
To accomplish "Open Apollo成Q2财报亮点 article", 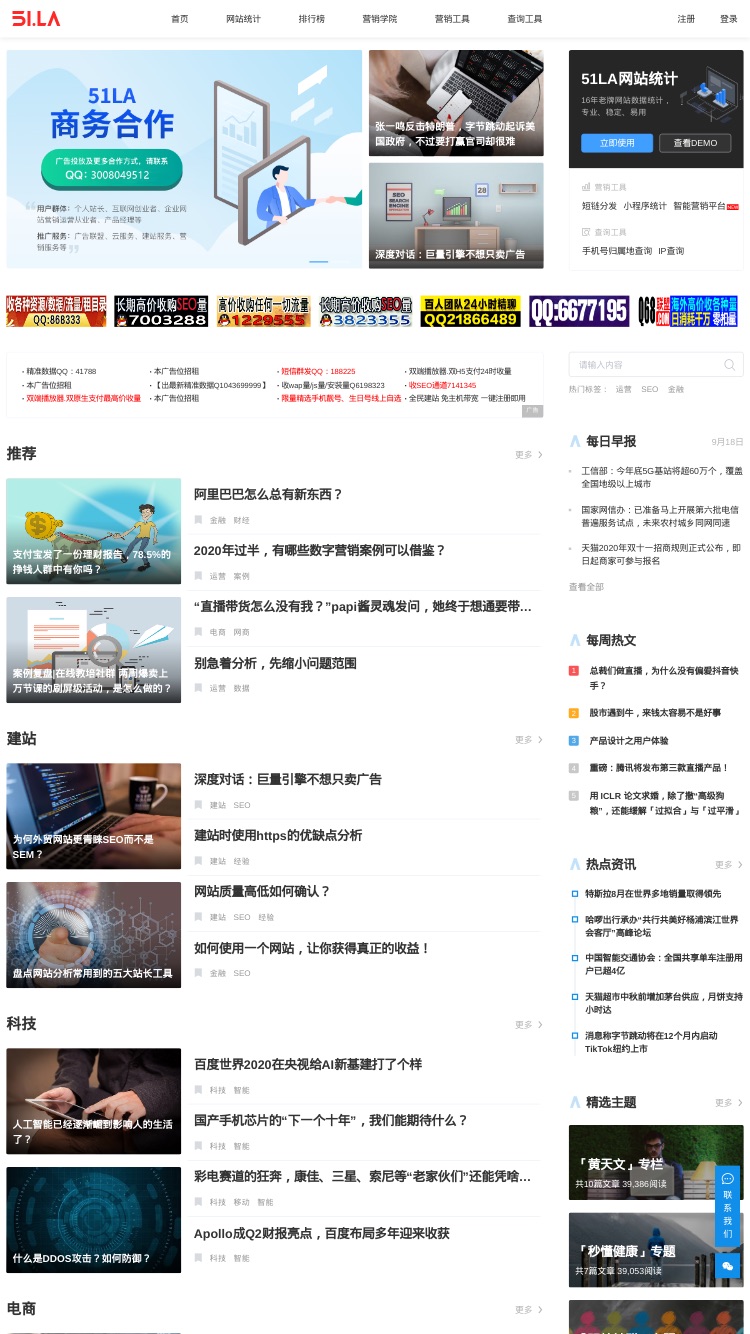I will [322, 1233].
